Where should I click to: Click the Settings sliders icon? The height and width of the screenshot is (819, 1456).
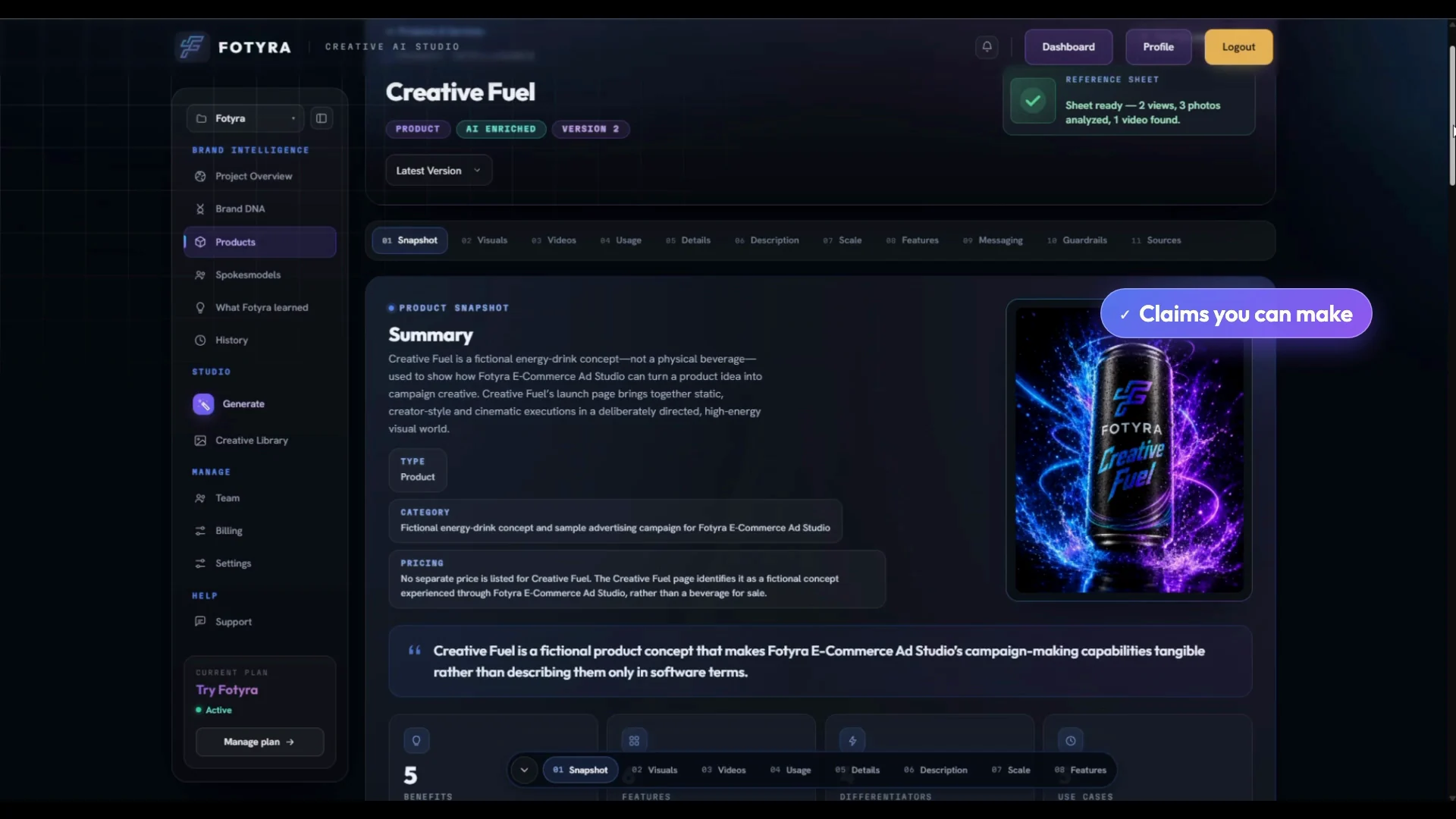coord(200,563)
